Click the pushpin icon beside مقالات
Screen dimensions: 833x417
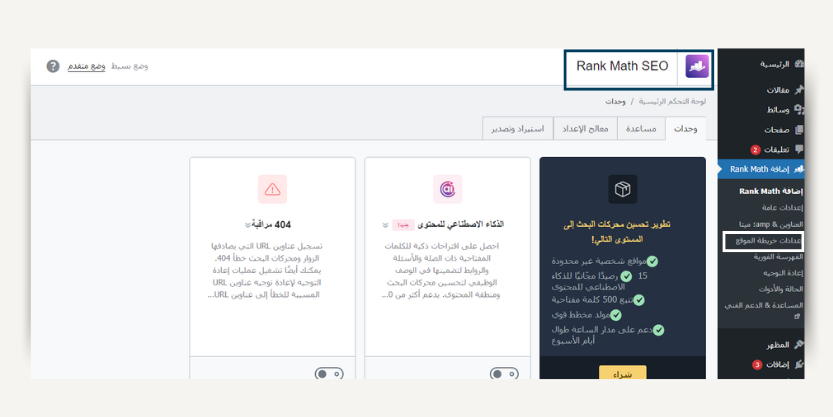tap(798, 90)
